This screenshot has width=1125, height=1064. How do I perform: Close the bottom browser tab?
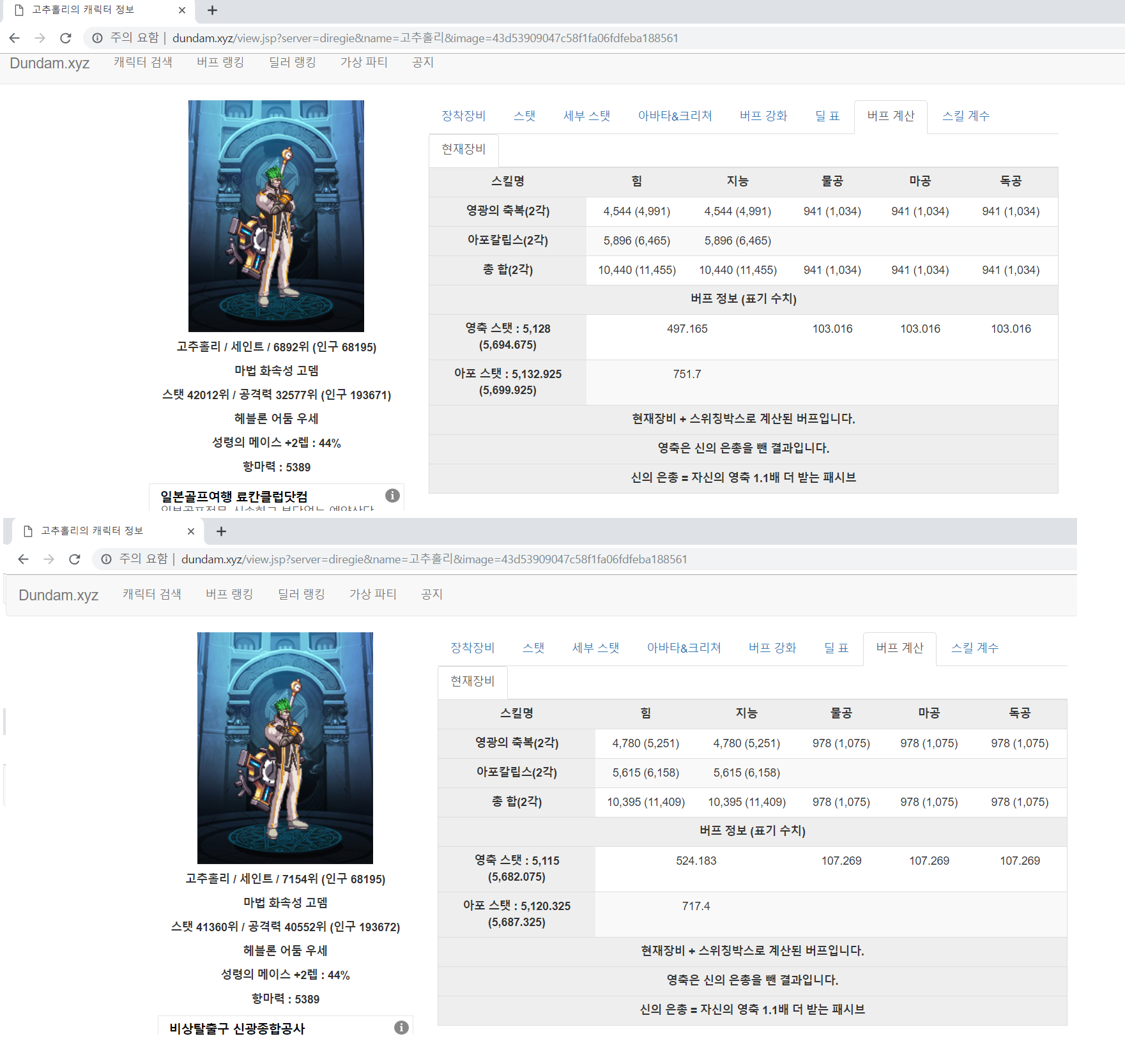(x=191, y=531)
